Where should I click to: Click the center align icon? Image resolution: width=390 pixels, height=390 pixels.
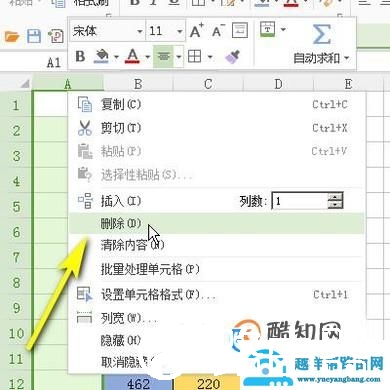point(163,57)
